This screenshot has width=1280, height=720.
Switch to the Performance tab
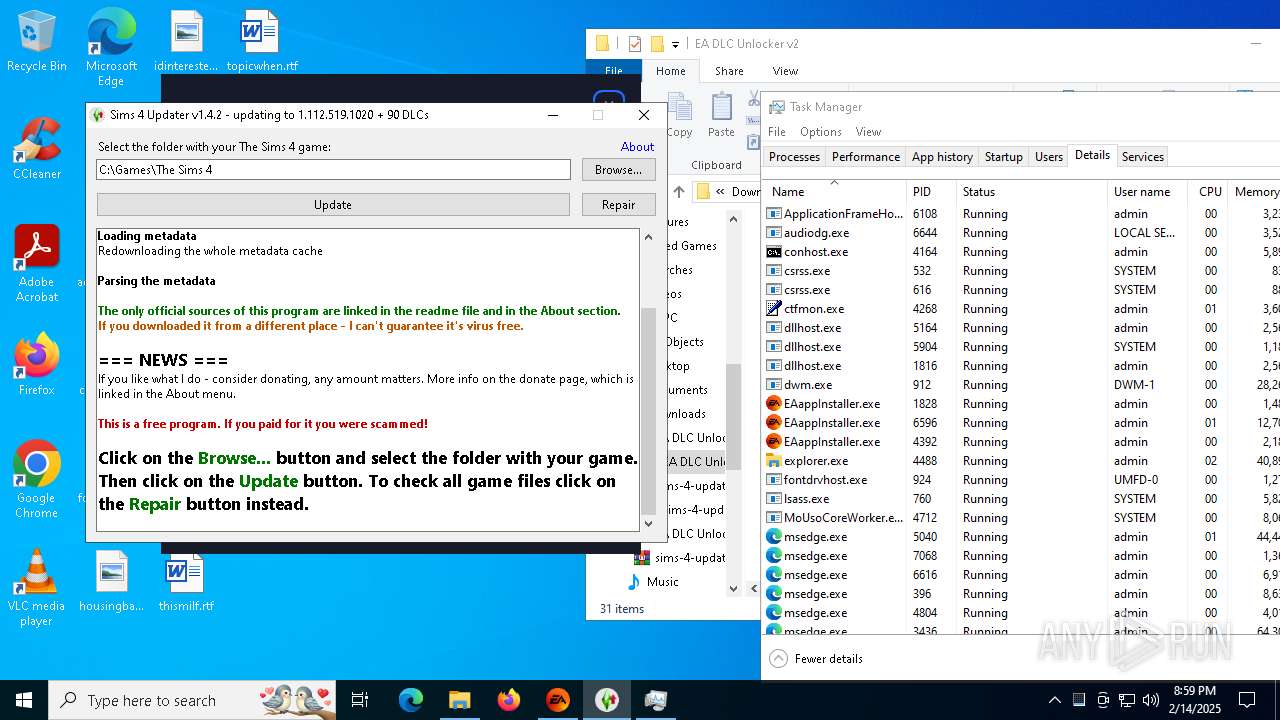865,156
